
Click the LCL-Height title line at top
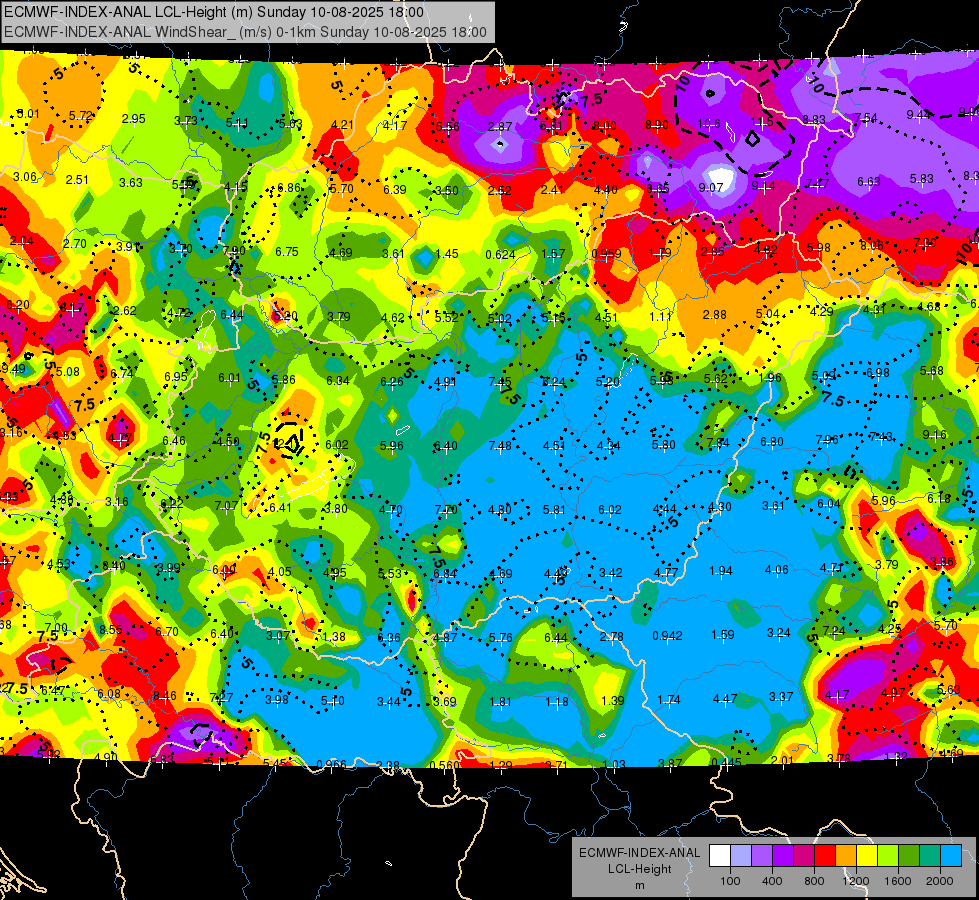click(214, 12)
